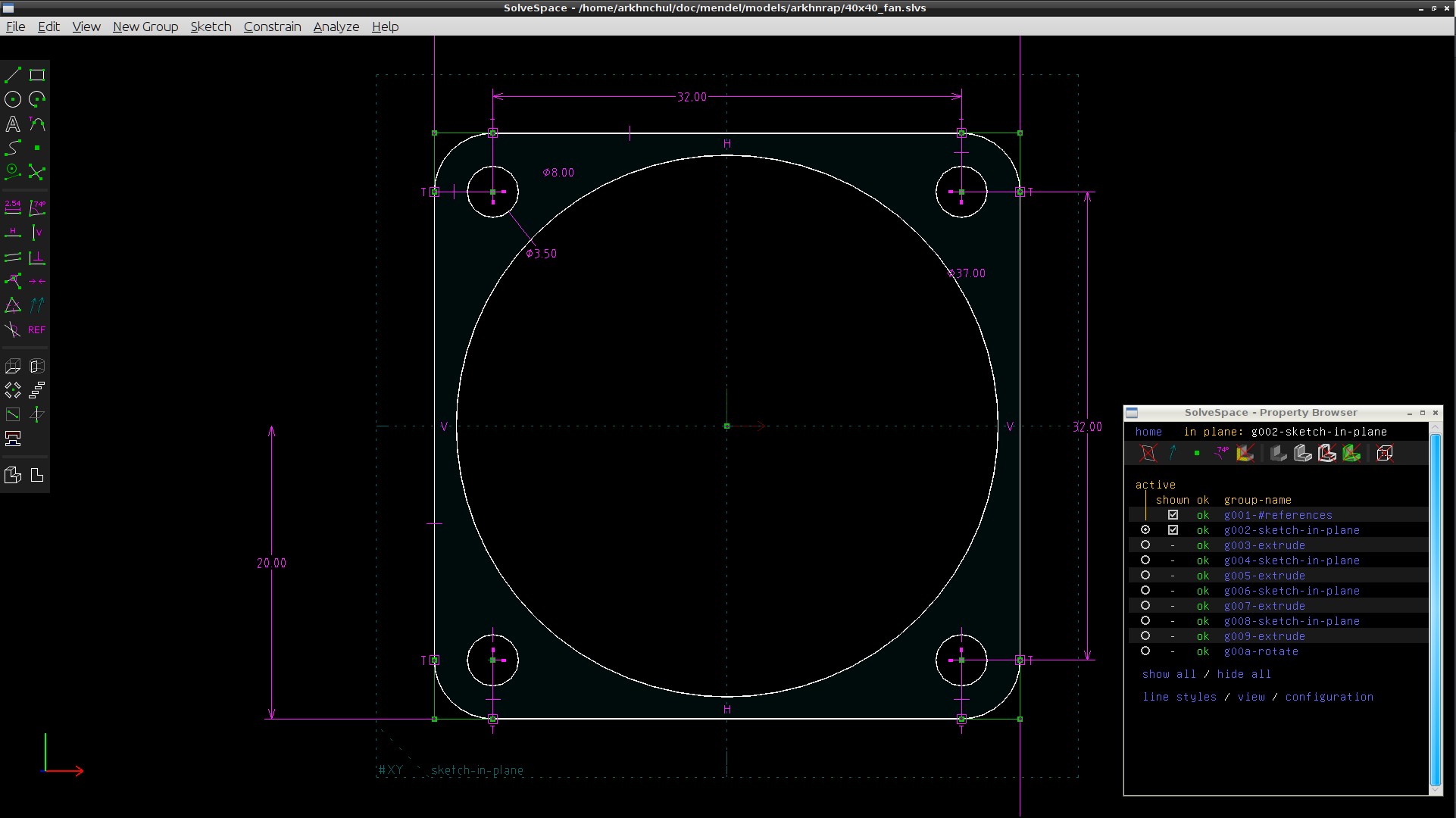This screenshot has height=818, width=1456.
Task: Select the rectangle sketch tool
Action: tap(37, 75)
